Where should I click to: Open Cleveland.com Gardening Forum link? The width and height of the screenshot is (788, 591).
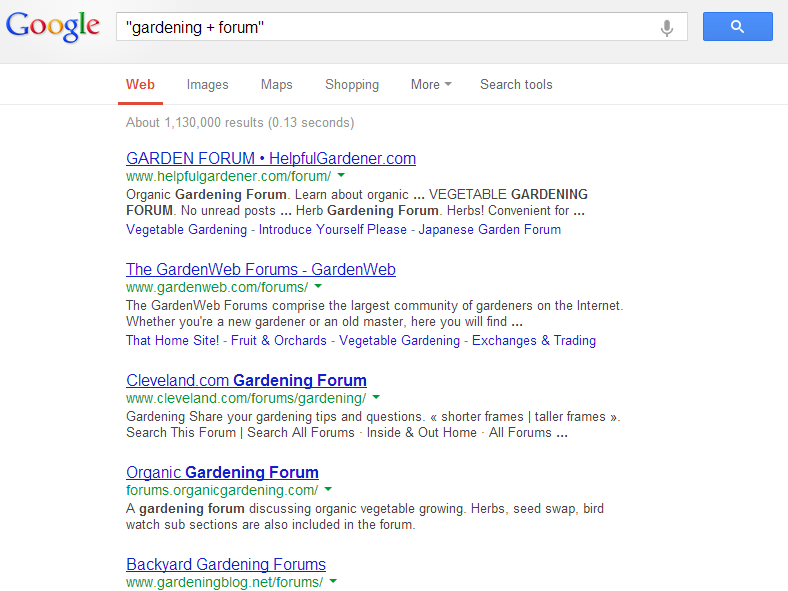(246, 380)
